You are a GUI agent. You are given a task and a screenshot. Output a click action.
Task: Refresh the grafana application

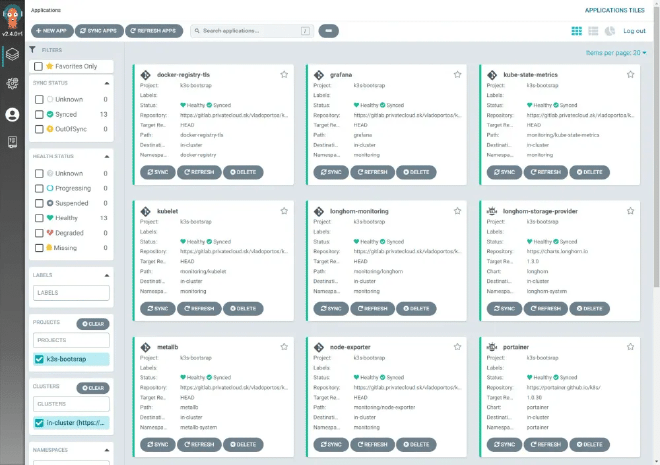coord(373,172)
